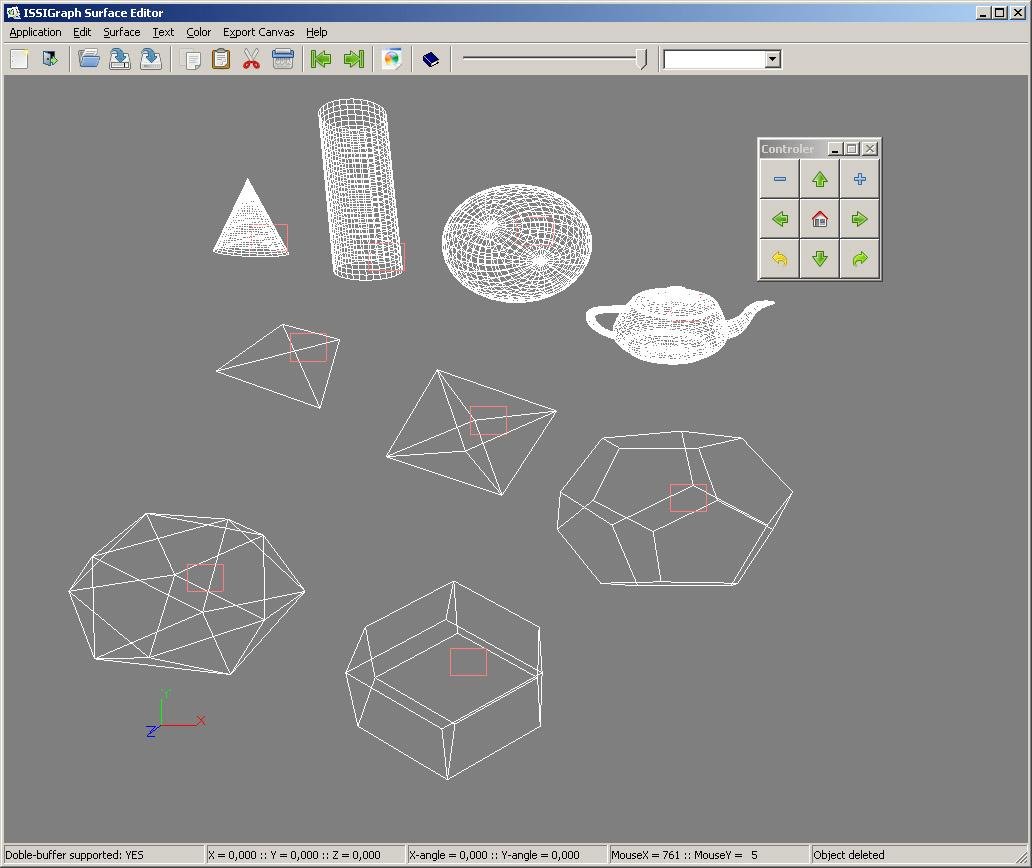Click the X Y Z coordinates status text
The image size is (1032, 868).
pyautogui.click(x=294, y=855)
